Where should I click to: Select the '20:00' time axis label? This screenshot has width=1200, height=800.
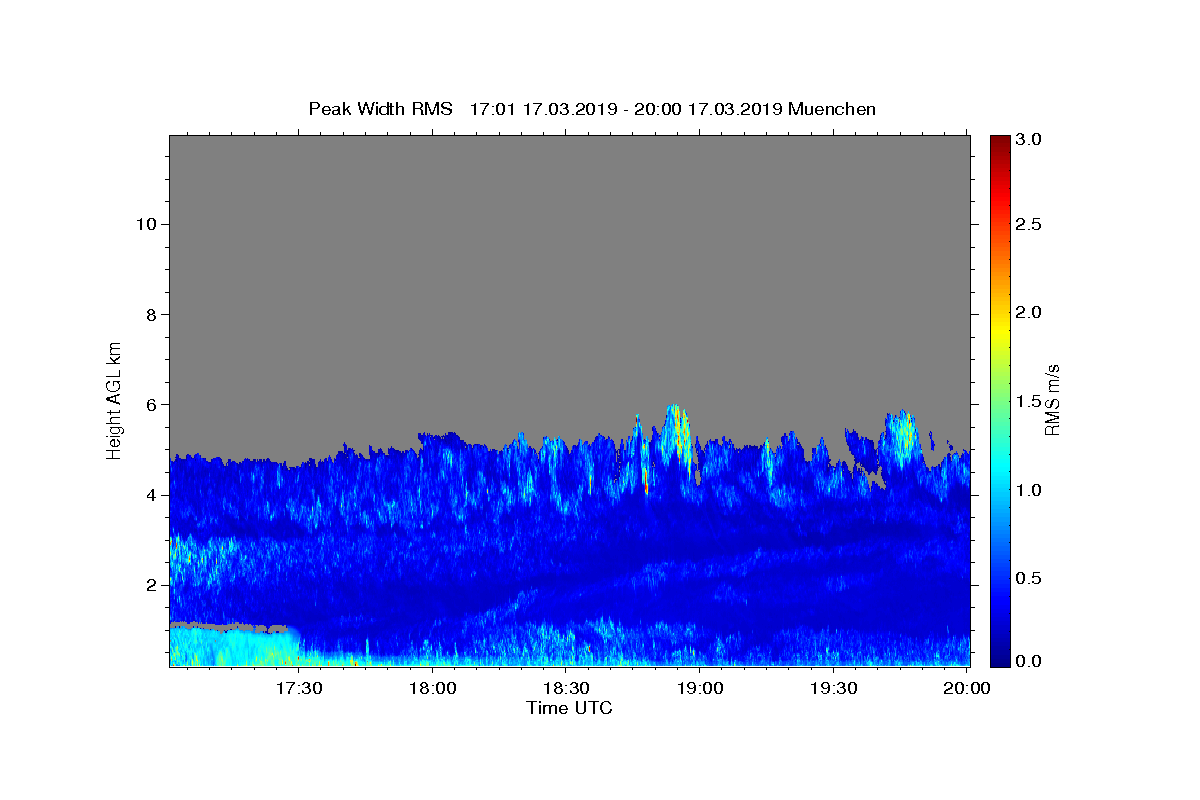coord(967,688)
